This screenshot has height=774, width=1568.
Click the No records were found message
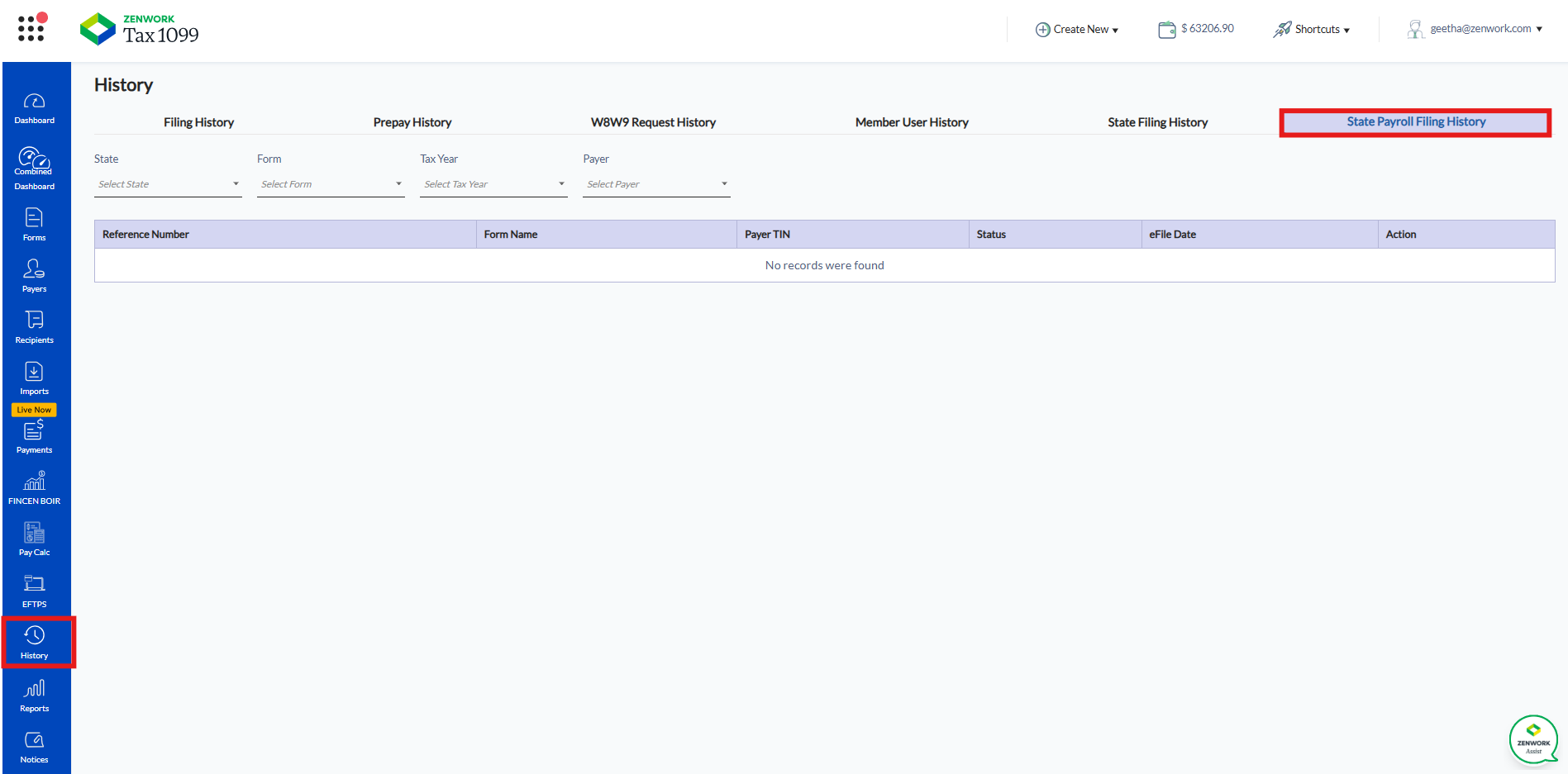(825, 265)
